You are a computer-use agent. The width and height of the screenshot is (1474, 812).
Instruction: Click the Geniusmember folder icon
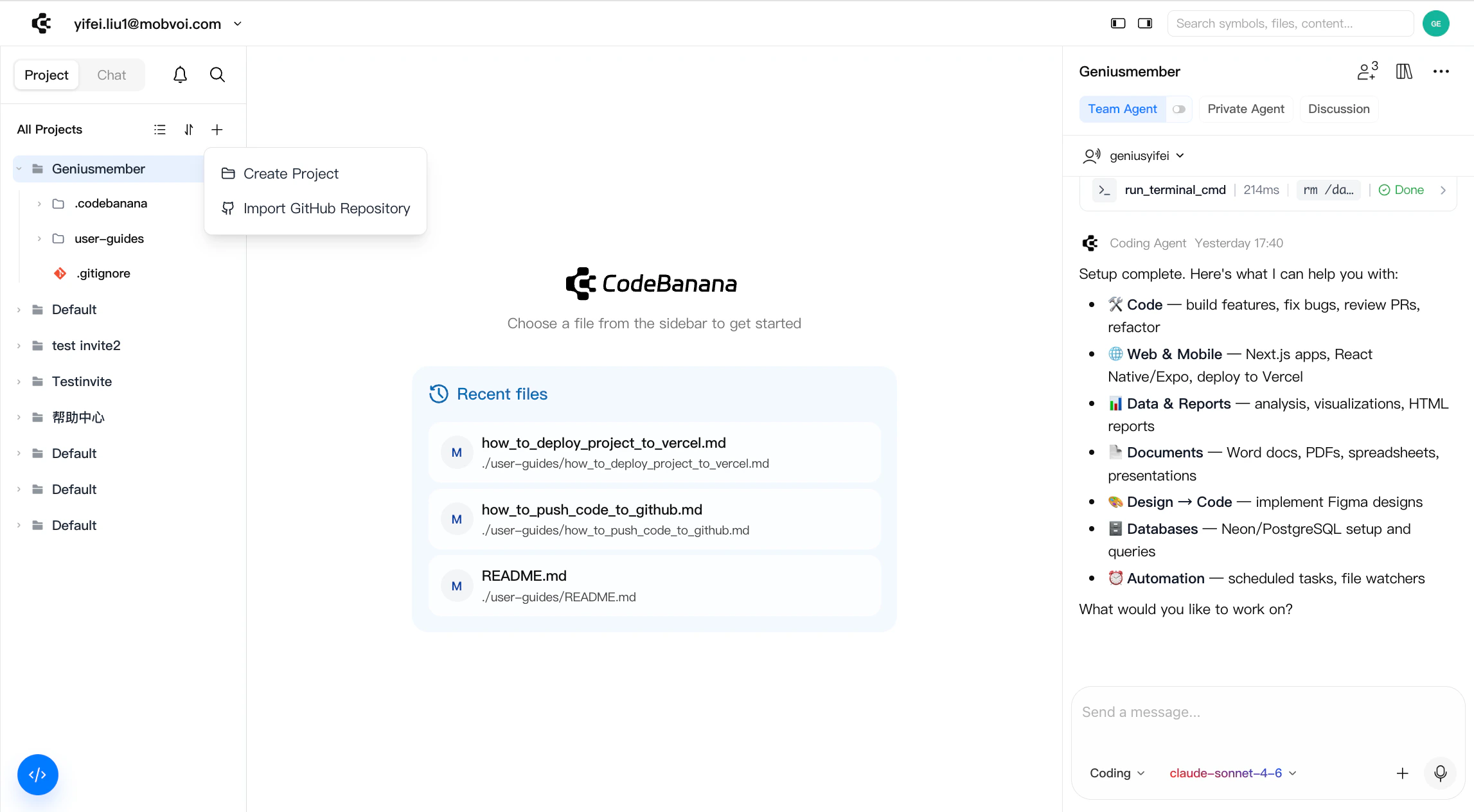(38, 169)
